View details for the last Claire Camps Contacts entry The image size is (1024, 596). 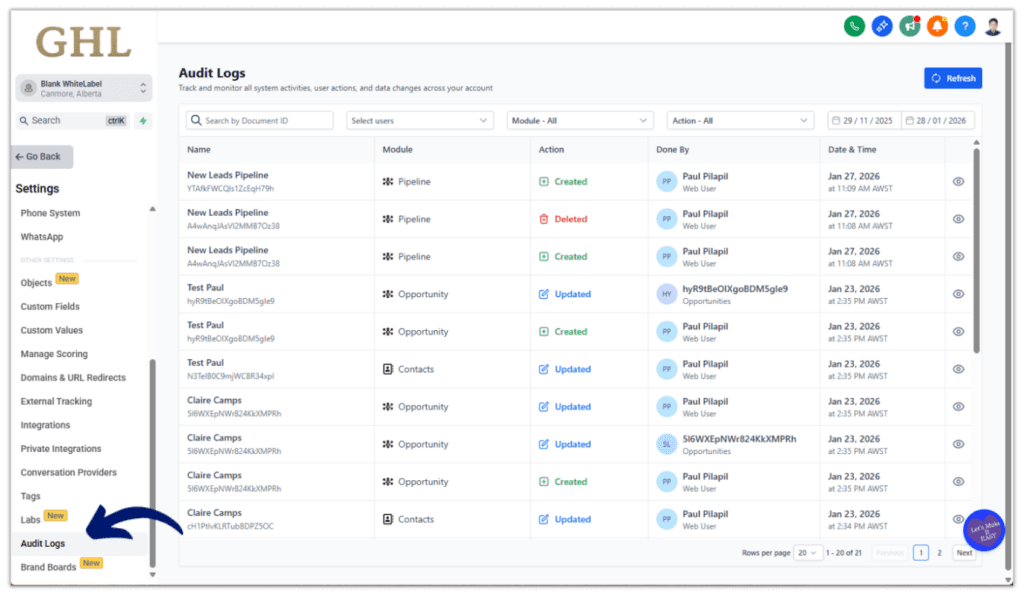[958, 519]
